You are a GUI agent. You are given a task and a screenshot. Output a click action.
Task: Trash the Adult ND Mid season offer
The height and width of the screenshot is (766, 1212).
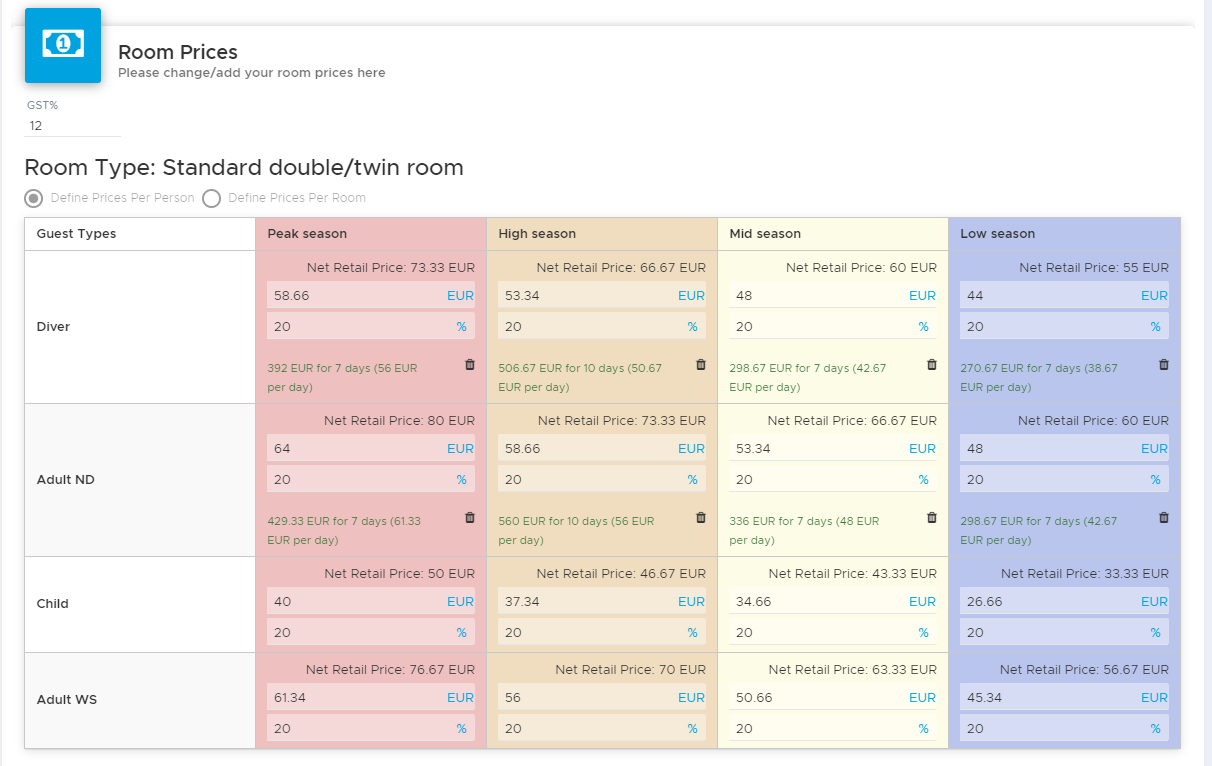[x=932, y=518]
